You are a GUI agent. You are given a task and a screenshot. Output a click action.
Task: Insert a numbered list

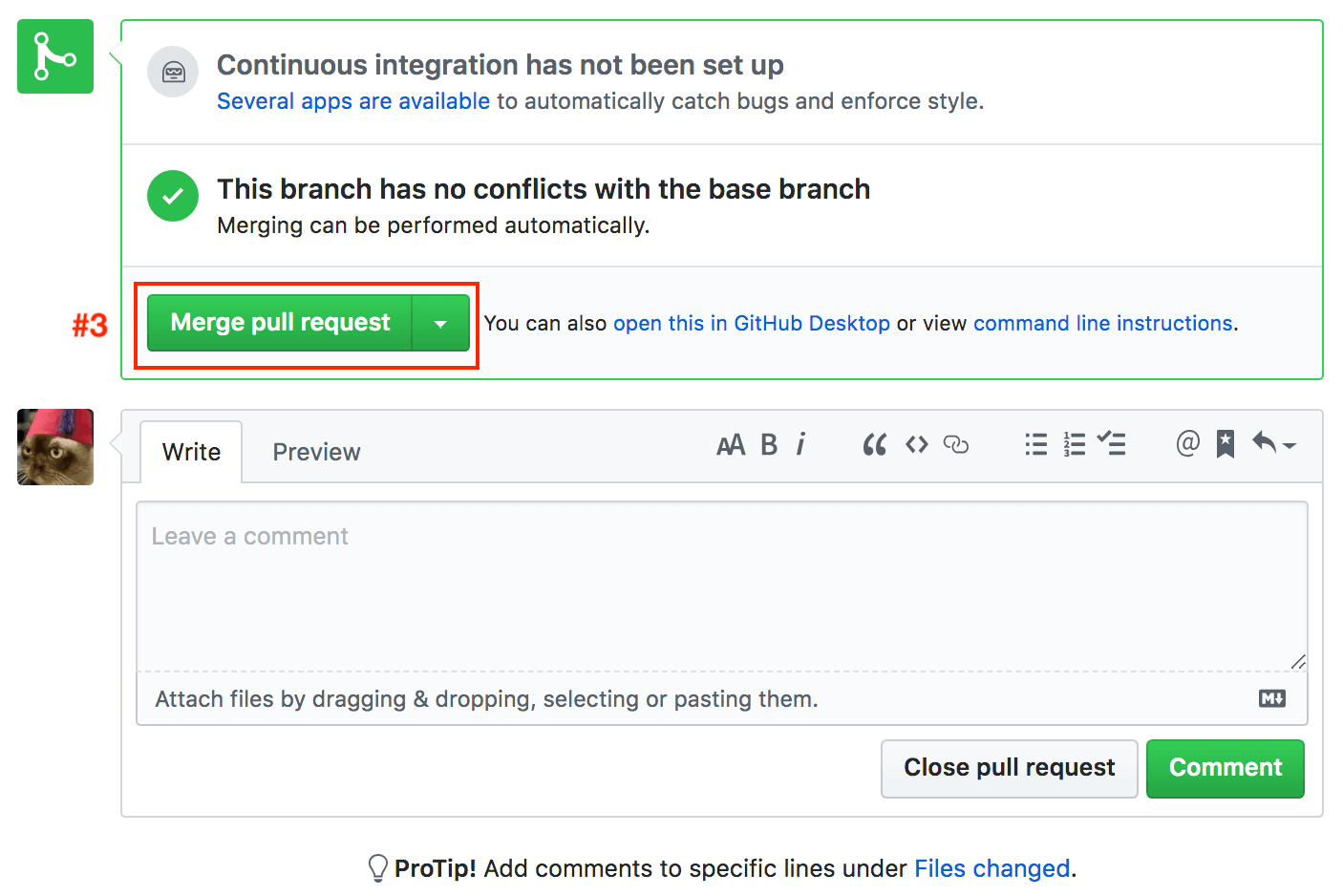click(x=1075, y=445)
